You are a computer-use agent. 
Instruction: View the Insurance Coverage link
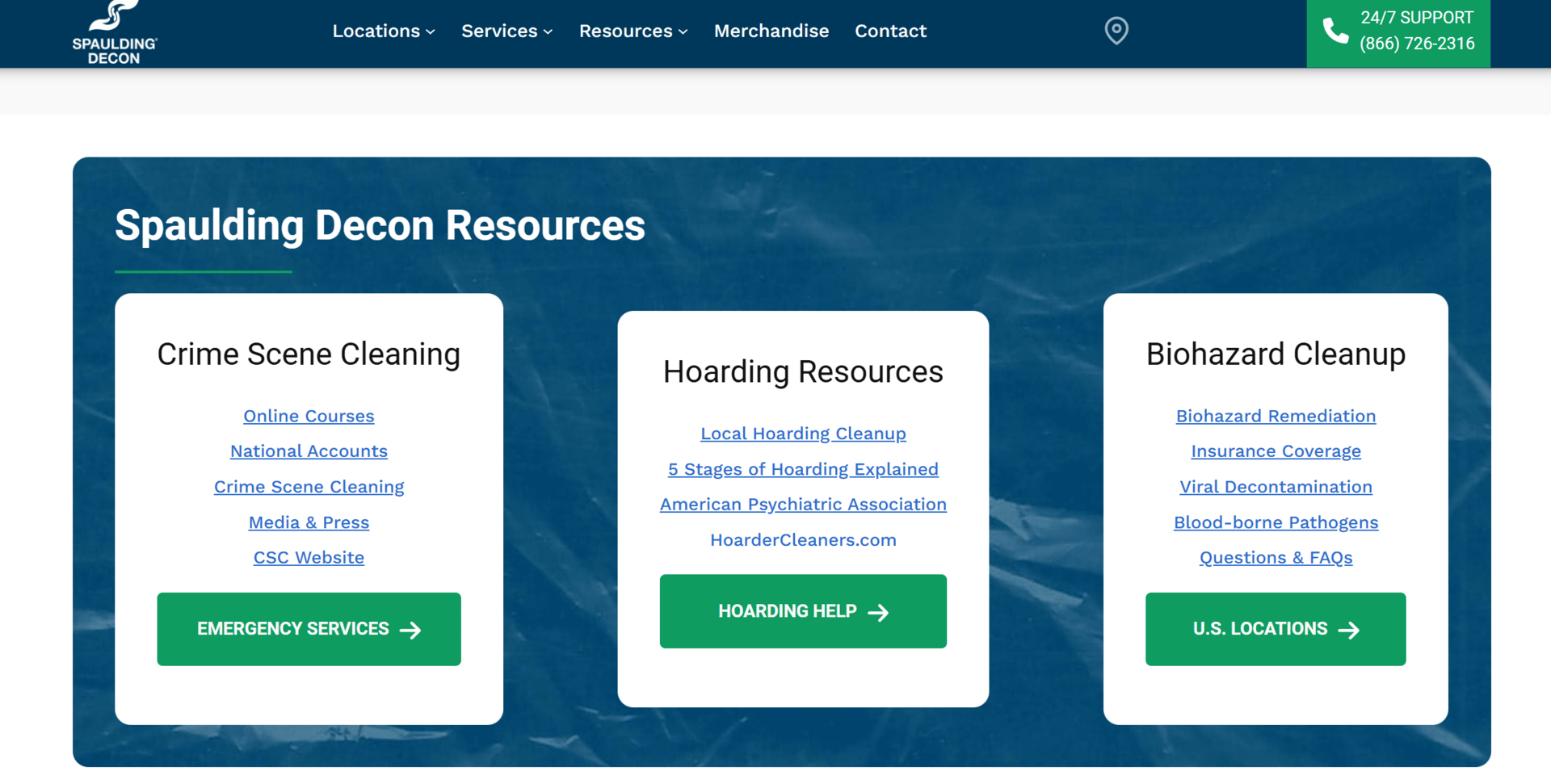point(1276,451)
